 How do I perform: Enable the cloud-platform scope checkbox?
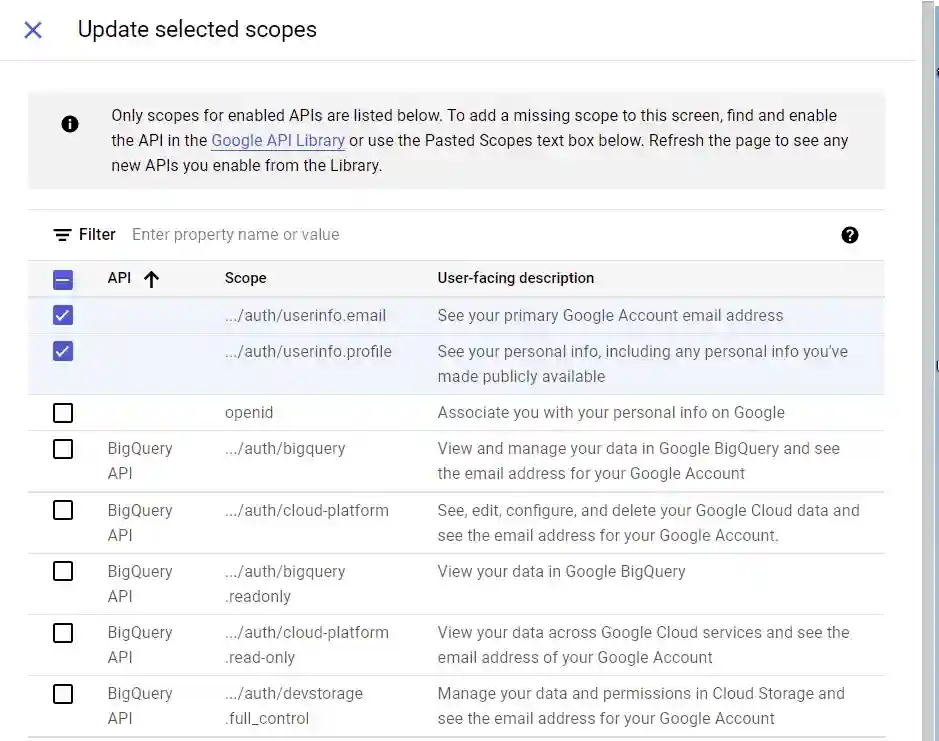(x=63, y=510)
